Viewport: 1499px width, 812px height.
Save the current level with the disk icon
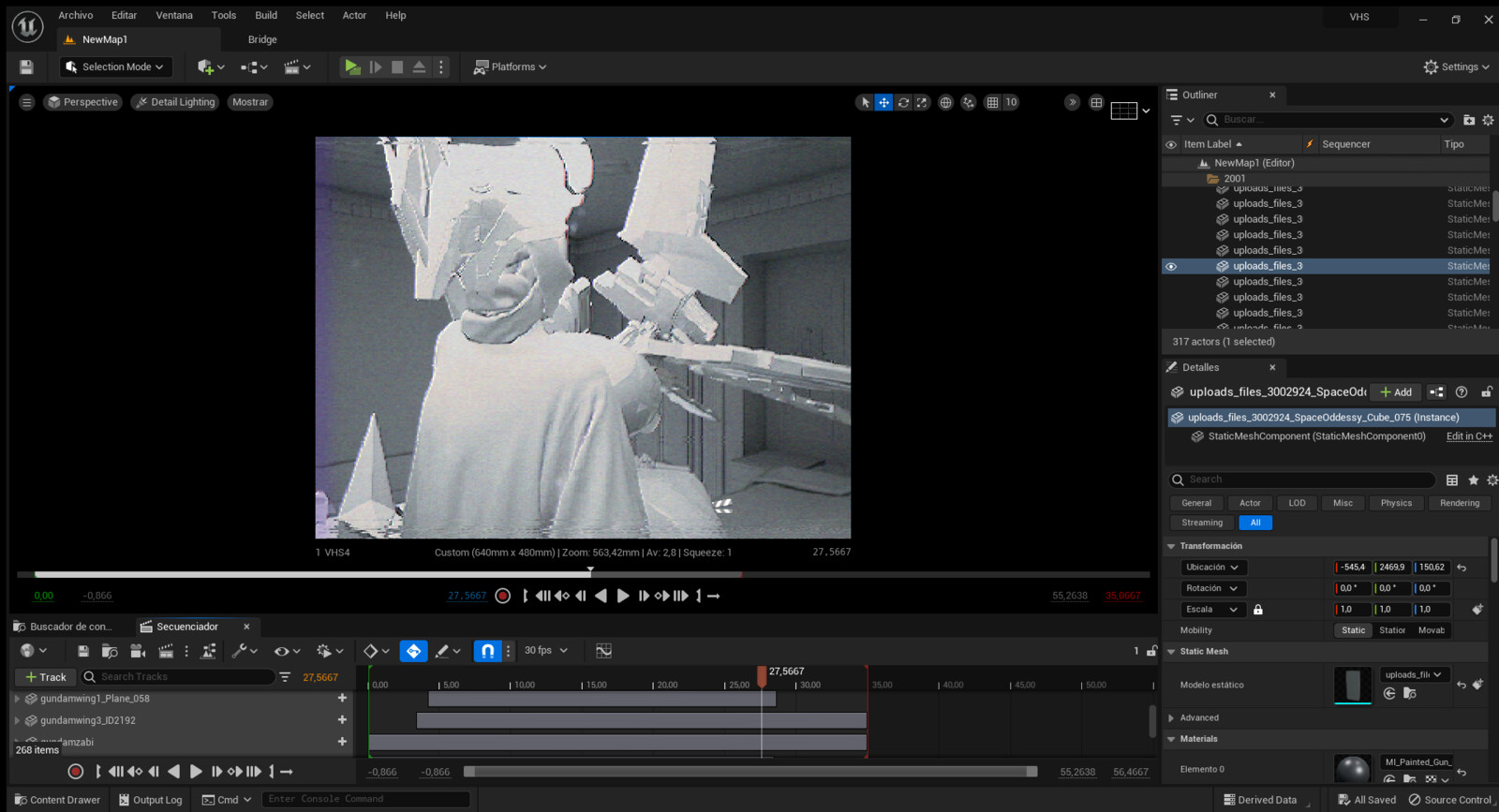26,66
